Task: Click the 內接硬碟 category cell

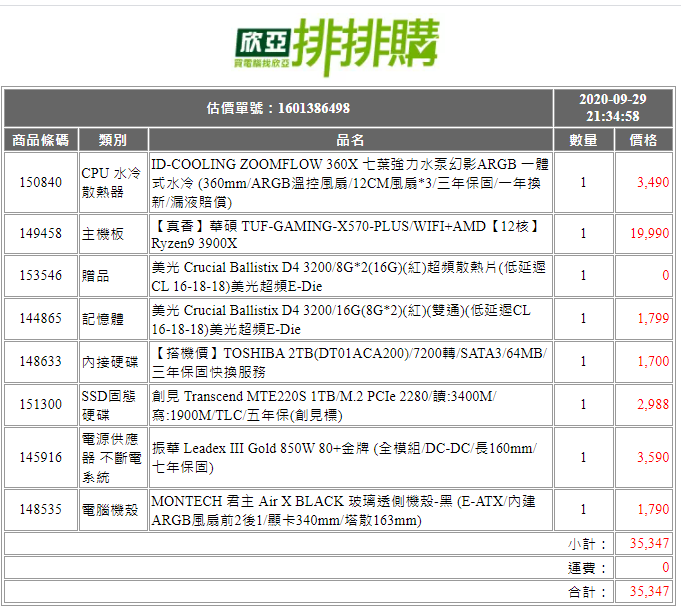Action: click(x=113, y=362)
